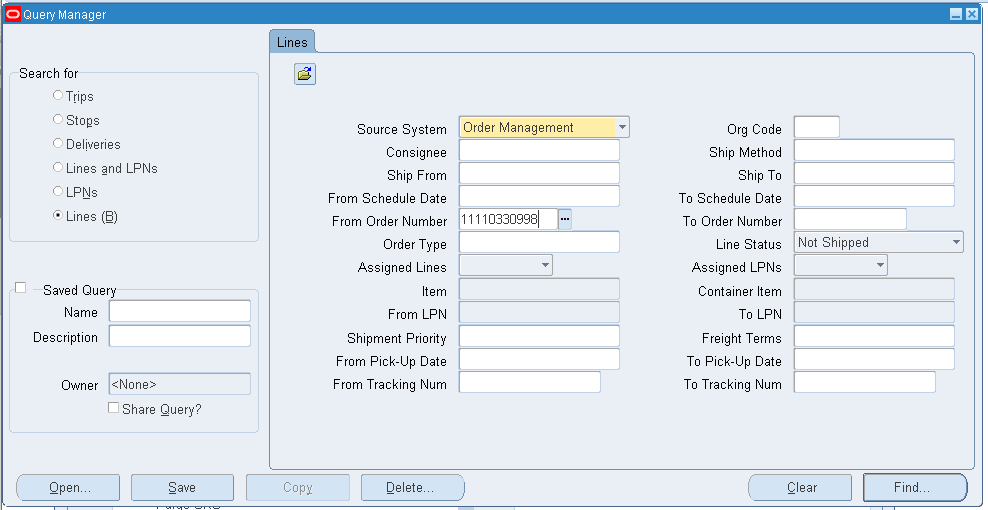Viewport: 988px width, 510px height.
Task: Select the Deliveries radio button
Action: click(58, 144)
